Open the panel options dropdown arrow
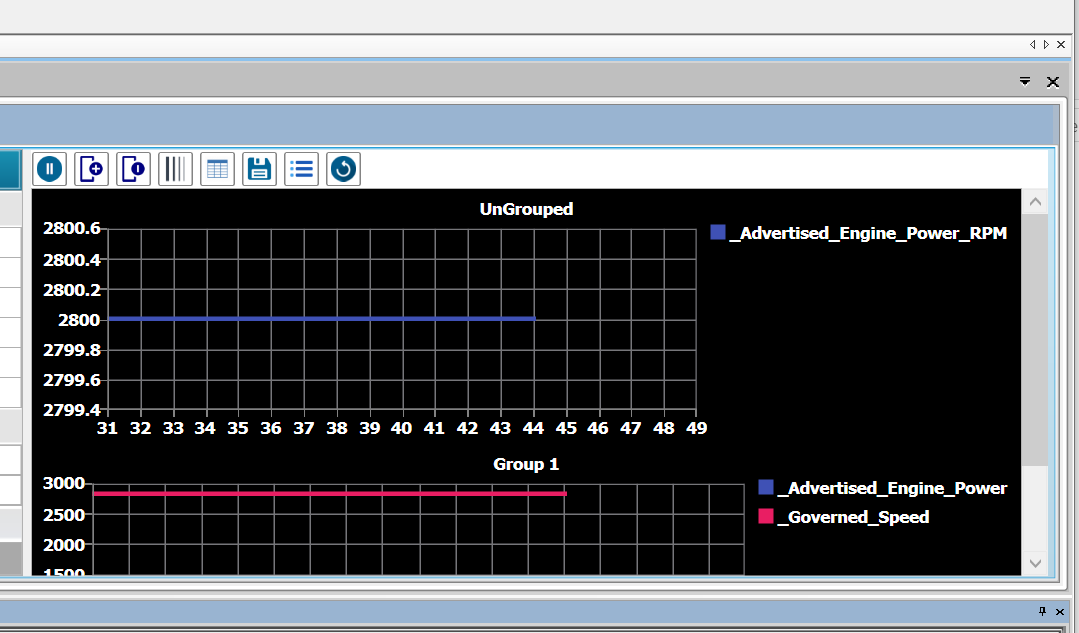Screen dimensions: 1079x633 pyautogui.click(x=1025, y=82)
